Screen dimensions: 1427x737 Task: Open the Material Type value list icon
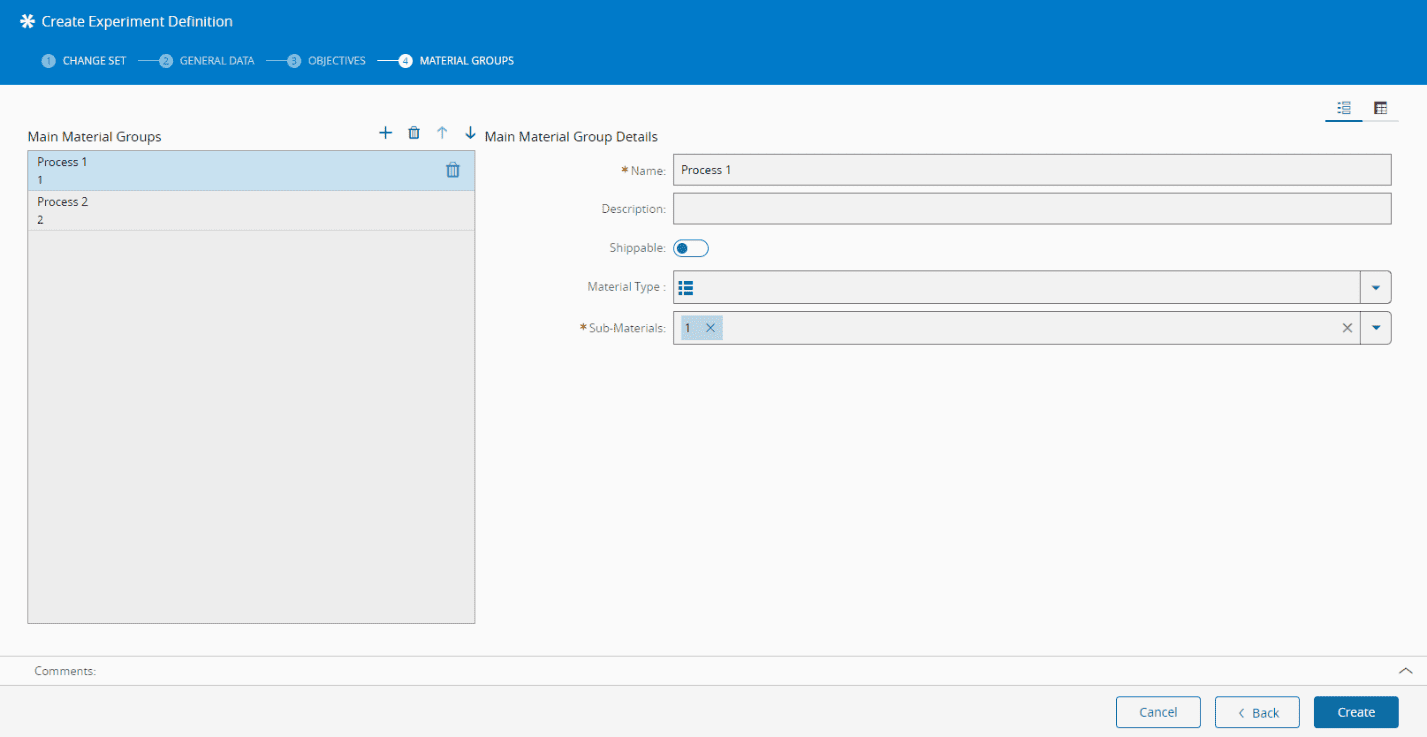tap(686, 287)
